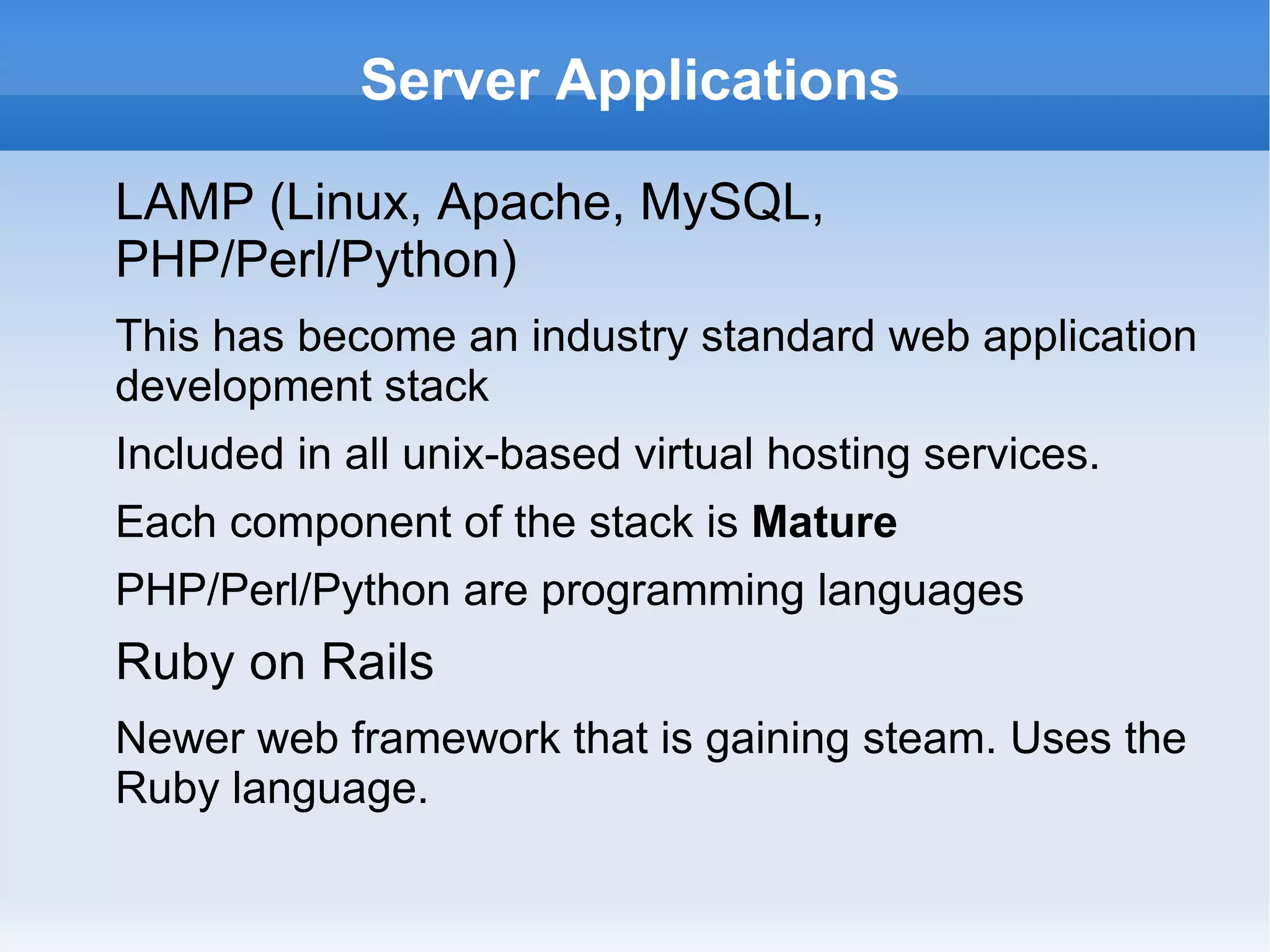1270x952 pixels.
Task: Click the bold word 'Mature'
Action: coord(824,522)
